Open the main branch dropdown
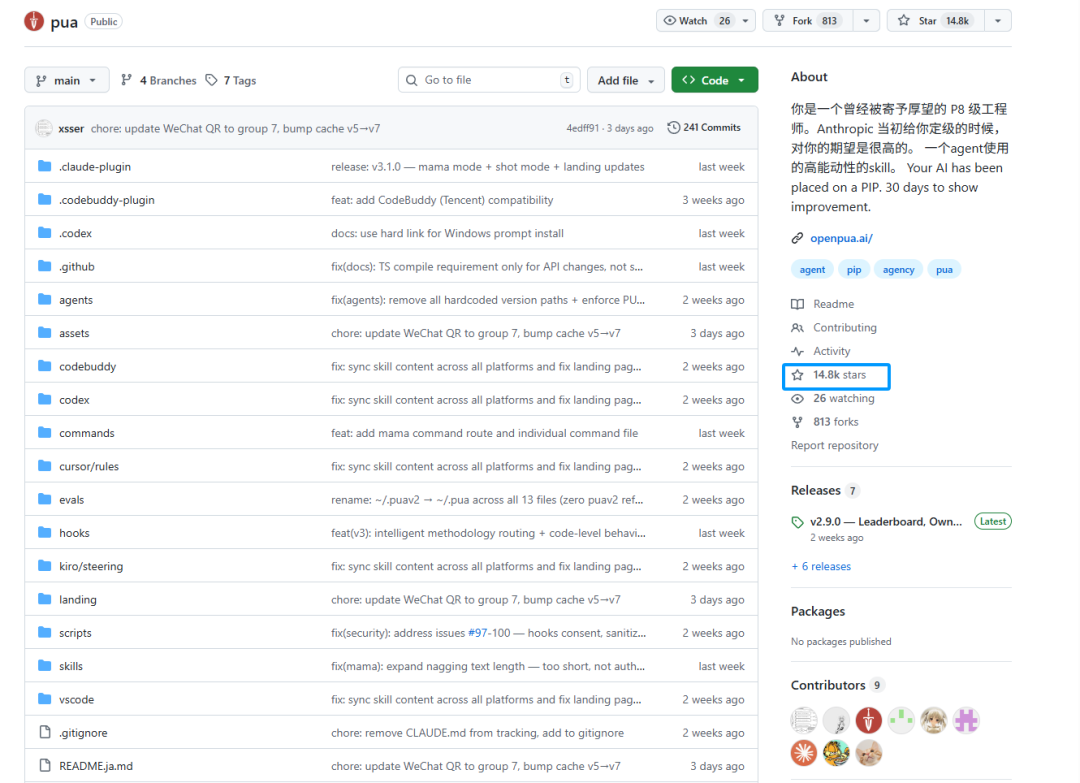Image resolution: width=1080 pixels, height=783 pixels. coord(67,80)
